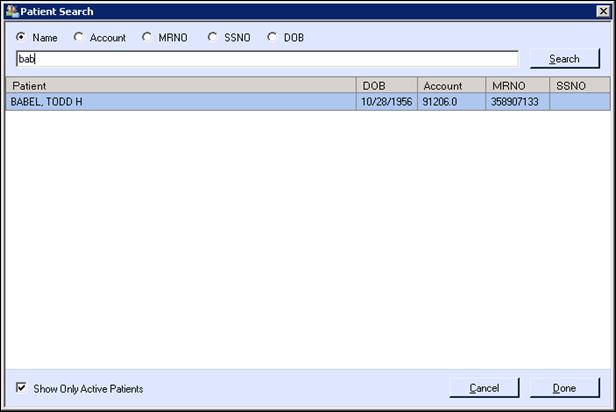The height and width of the screenshot is (412, 616).
Task: Click the Patient Search window title icon
Action: pos(13,11)
